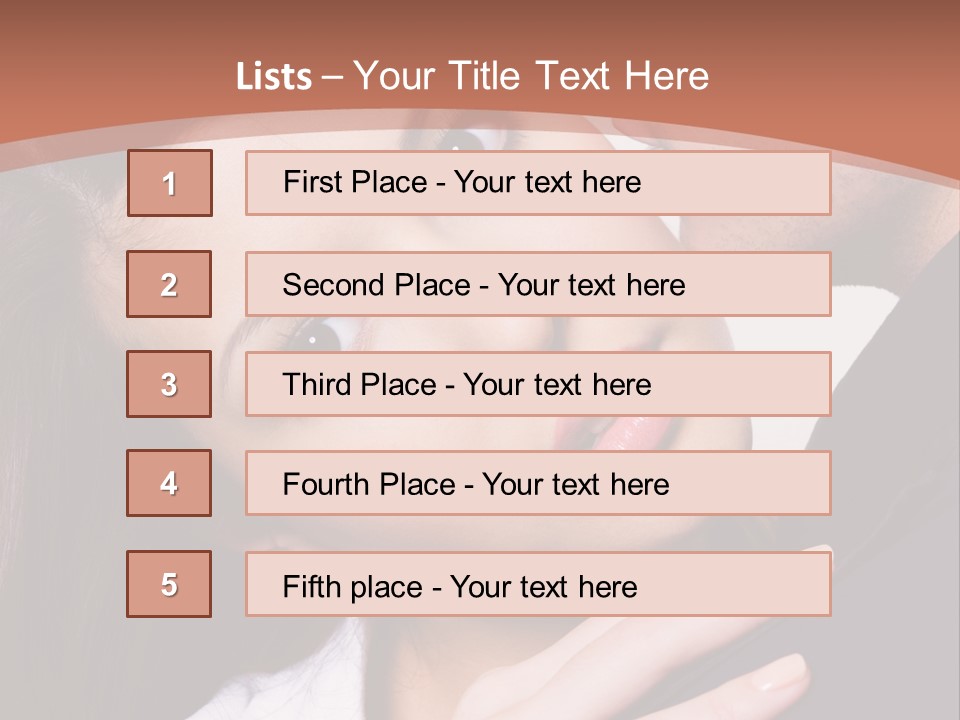Click the number 1 box
Viewport: 960px width, 720px height.
[x=170, y=183]
